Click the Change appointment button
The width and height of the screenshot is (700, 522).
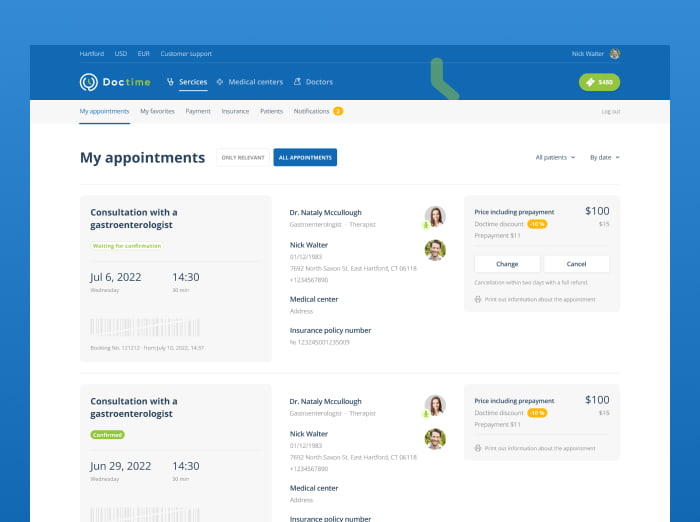point(507,264)
